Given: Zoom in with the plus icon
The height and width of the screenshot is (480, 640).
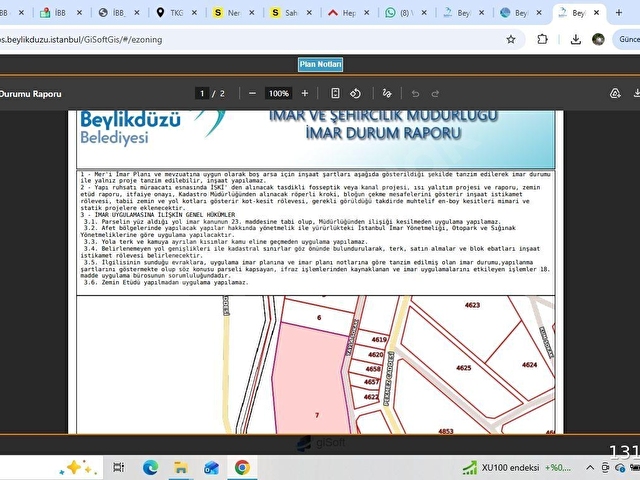Looking at the screenshot, I should click(304, 93).
